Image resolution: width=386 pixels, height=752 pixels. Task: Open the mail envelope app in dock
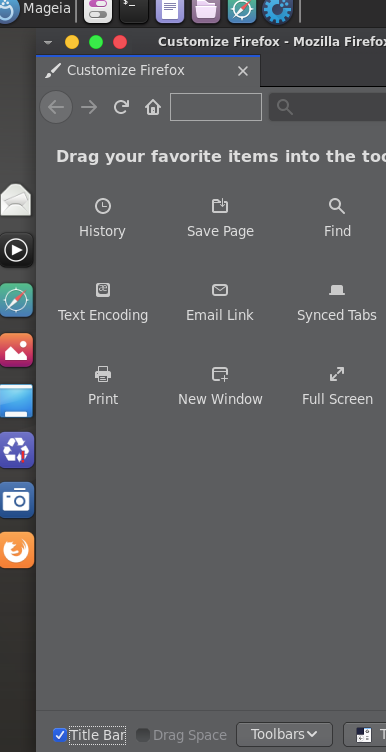click(x=16, y=200)
